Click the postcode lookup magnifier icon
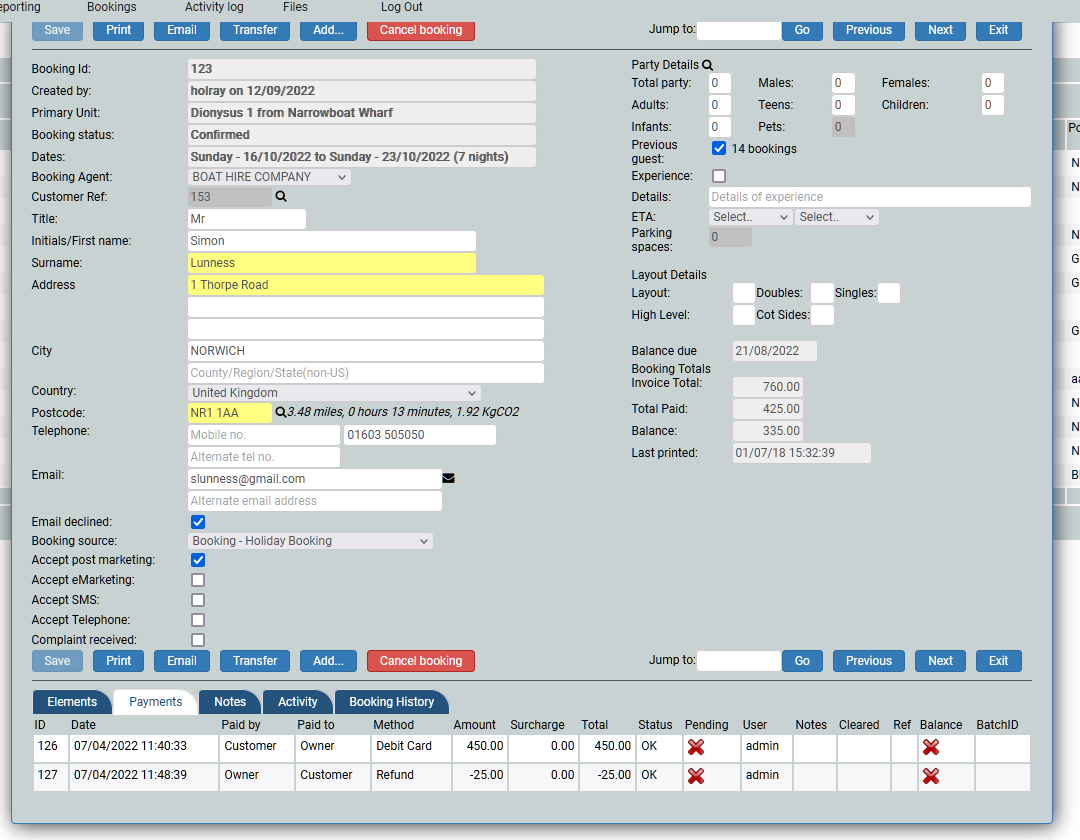Screen dimensions: 1080x840 click(281, 412)
